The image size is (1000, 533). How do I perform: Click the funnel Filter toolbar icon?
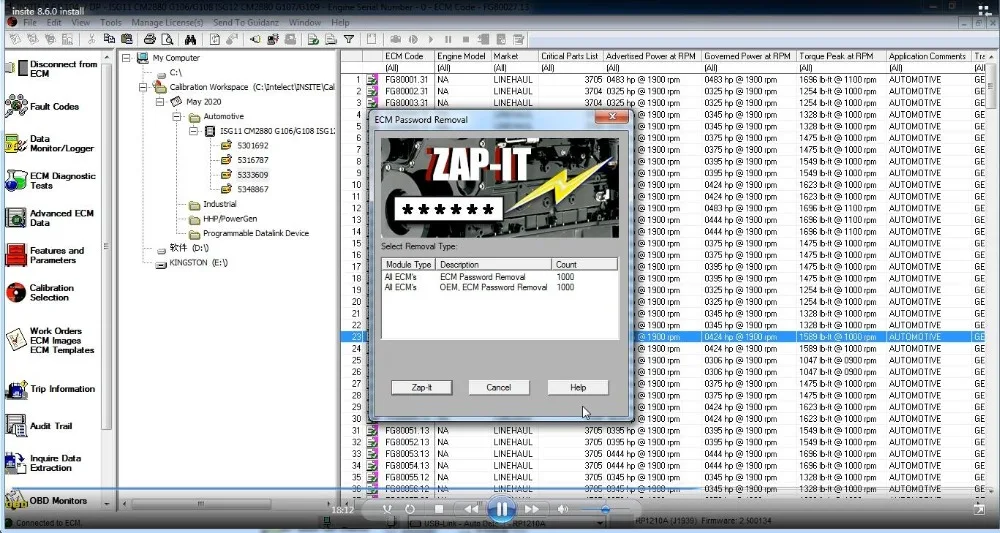[349, 40]
